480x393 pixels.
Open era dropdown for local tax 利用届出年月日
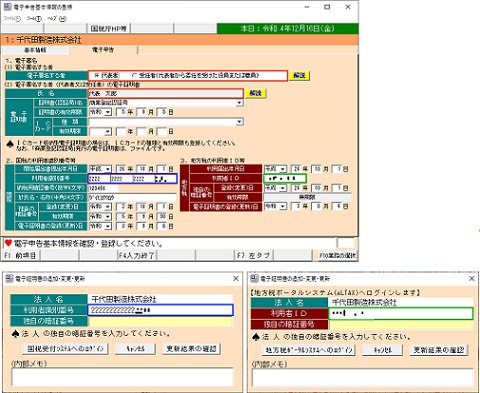pyautogui.click(x=283, y=169)
